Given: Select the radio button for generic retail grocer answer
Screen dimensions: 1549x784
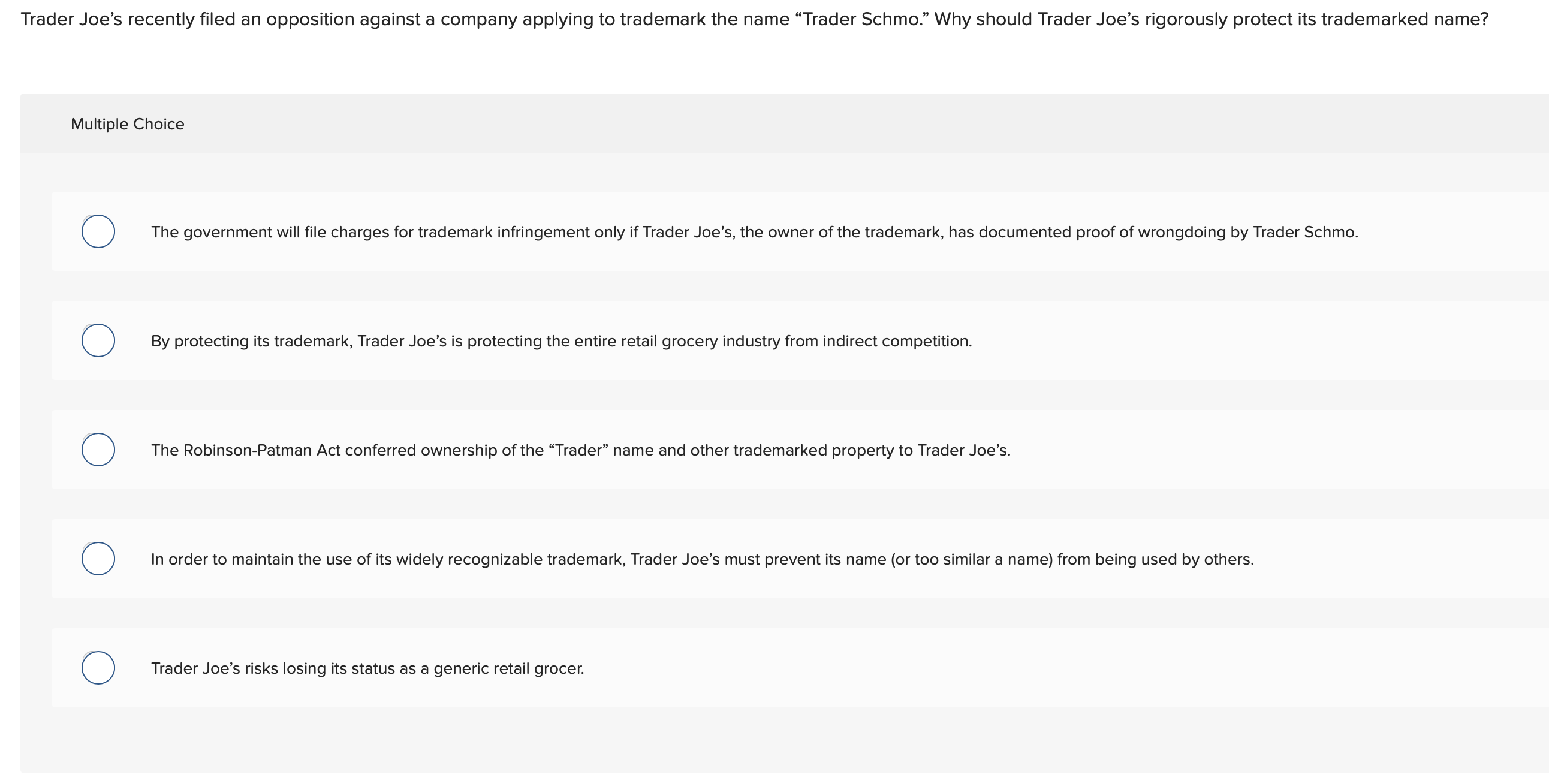Looking at the screenshot, I should coord(98,667).
